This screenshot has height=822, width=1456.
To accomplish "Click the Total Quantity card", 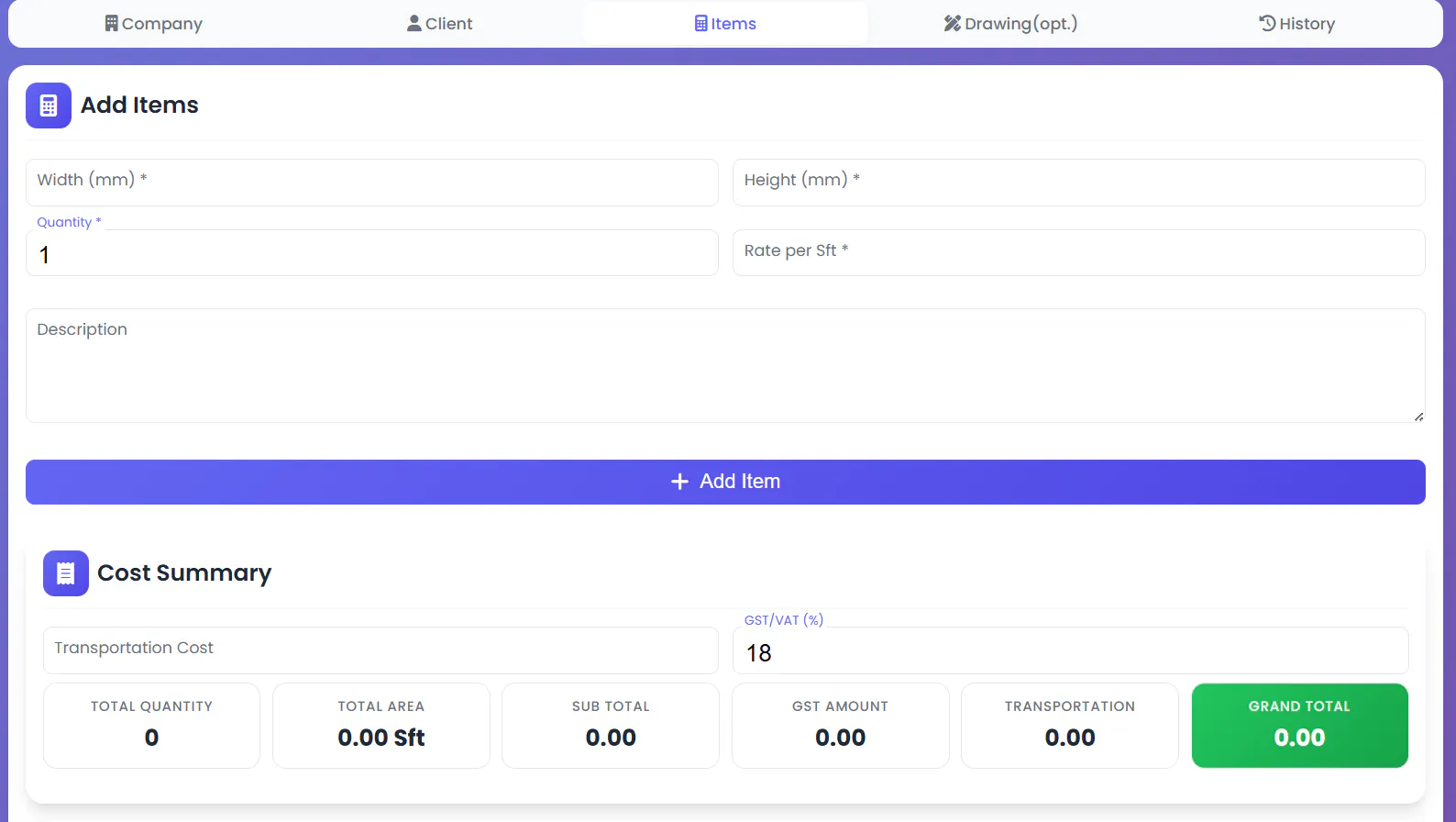I will pyautogui.click(x=152, y=726).
